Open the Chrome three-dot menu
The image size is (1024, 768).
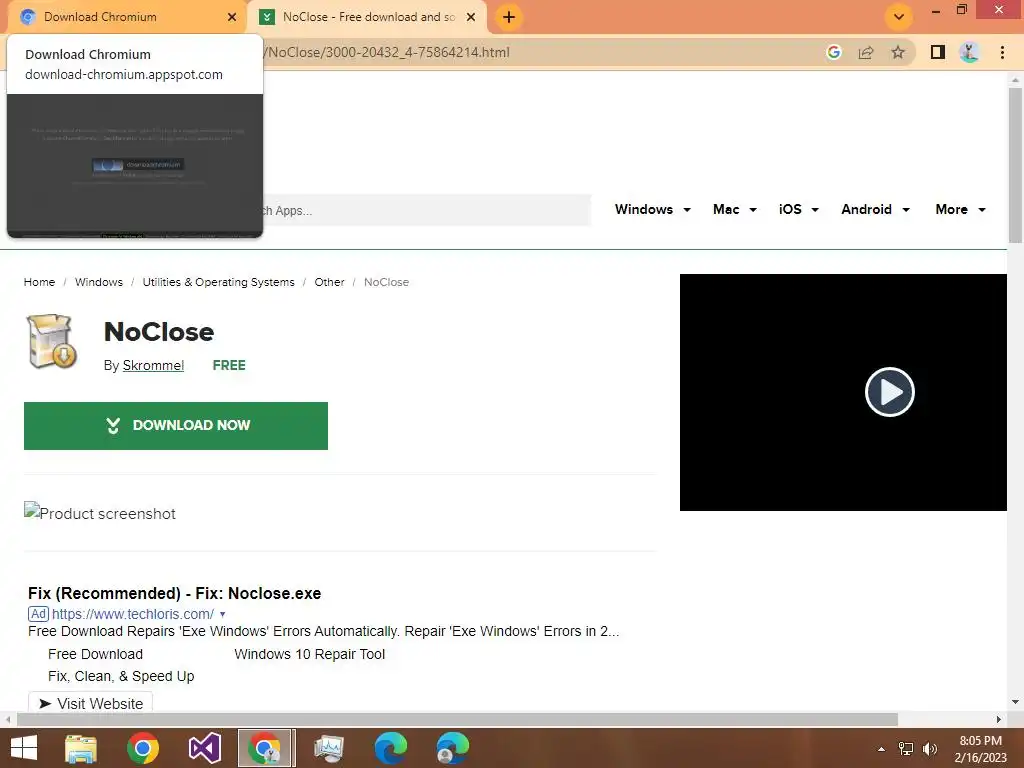tap(1002, 52)
